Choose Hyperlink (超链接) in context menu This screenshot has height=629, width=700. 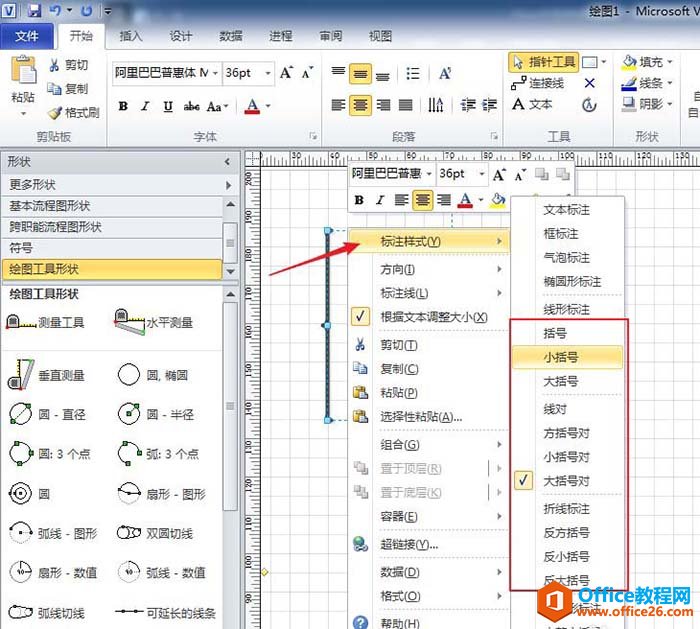tap(429, 545)
